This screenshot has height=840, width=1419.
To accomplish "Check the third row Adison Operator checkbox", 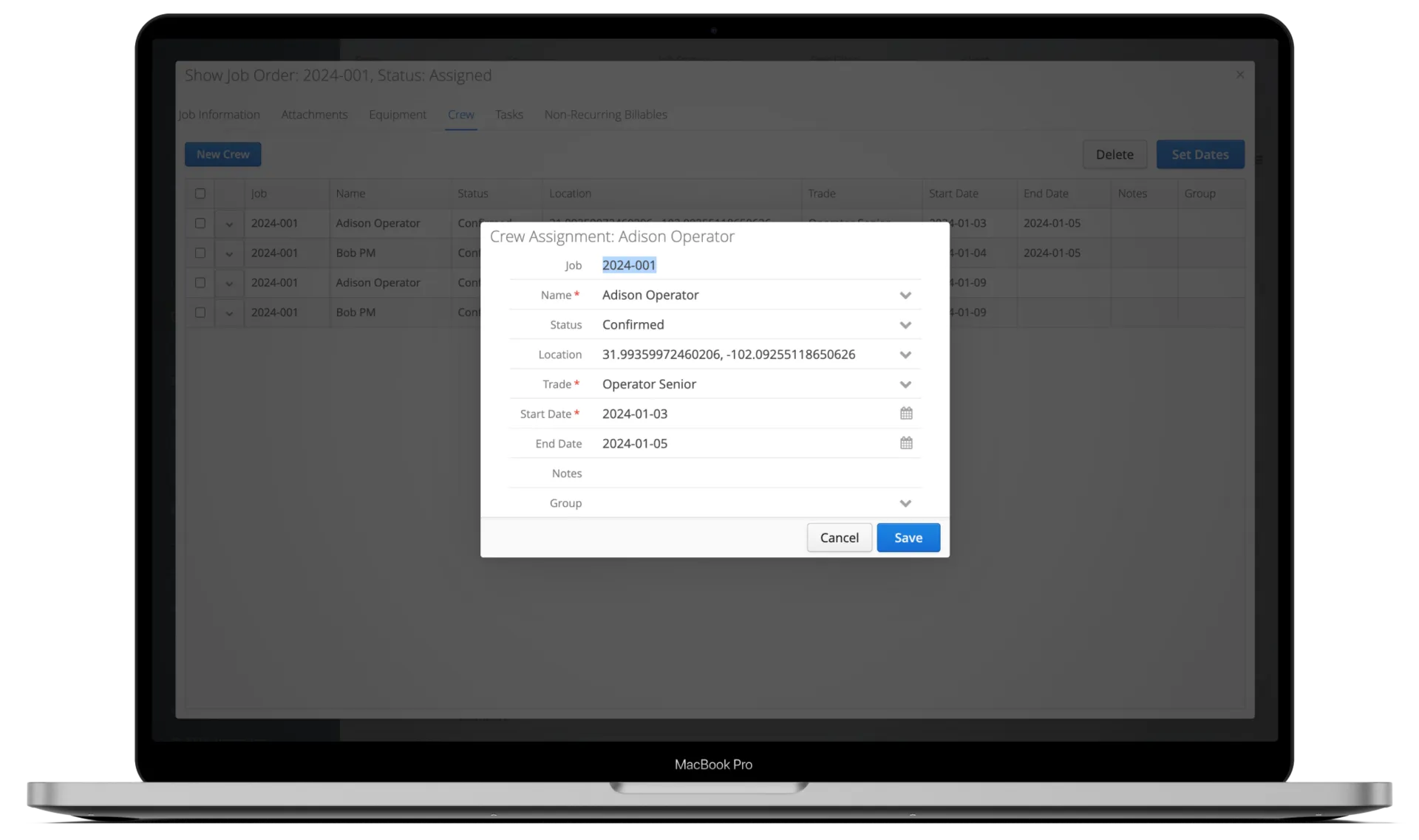I will [200, 282].
